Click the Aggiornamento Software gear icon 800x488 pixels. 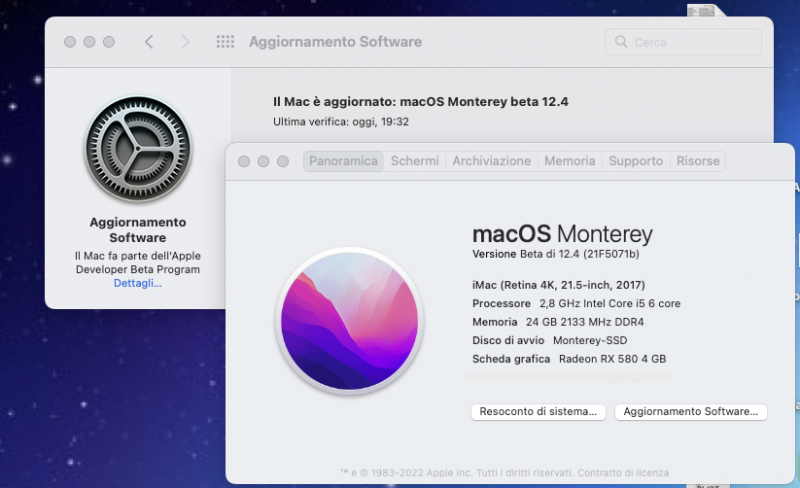(x=138, y=149)
